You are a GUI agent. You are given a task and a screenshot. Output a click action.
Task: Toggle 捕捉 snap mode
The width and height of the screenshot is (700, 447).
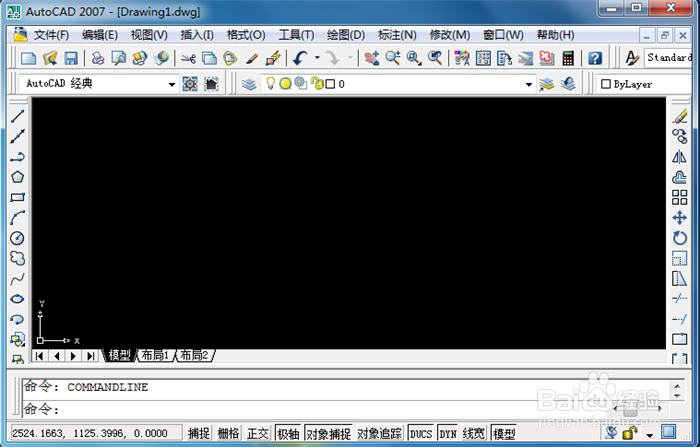199,433
